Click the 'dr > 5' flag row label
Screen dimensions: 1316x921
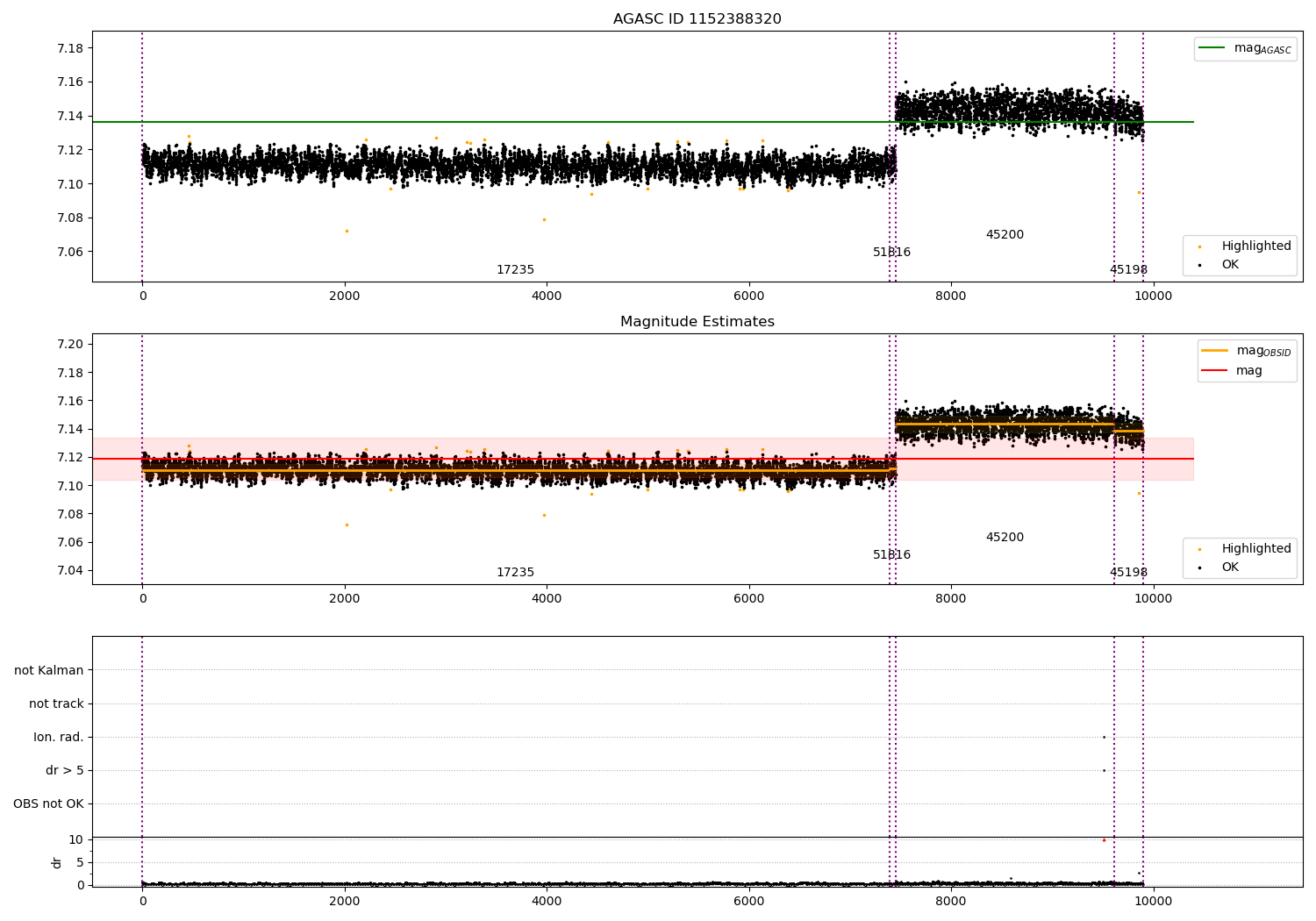[x=65, y=770]
